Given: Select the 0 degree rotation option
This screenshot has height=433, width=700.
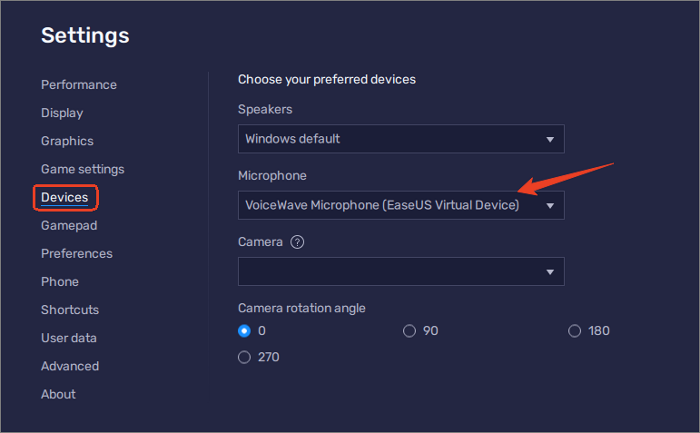Looking at the screenshot, I should [245, 331].
